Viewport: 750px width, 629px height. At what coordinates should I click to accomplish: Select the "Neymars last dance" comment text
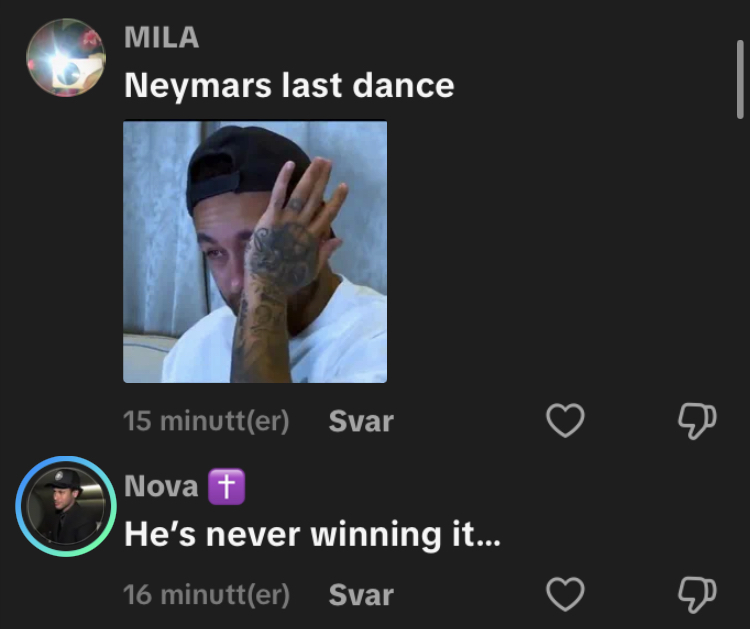[x=289, y=86]
